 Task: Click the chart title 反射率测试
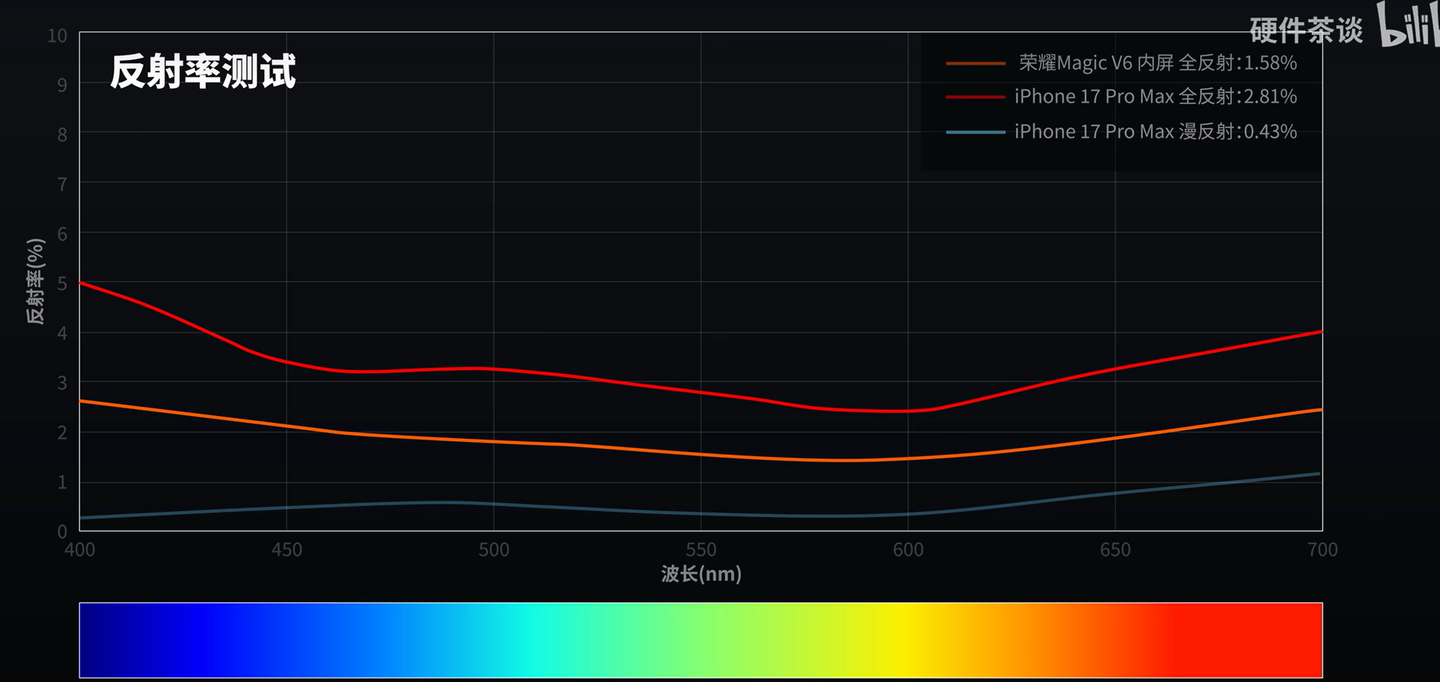[203, 72]
